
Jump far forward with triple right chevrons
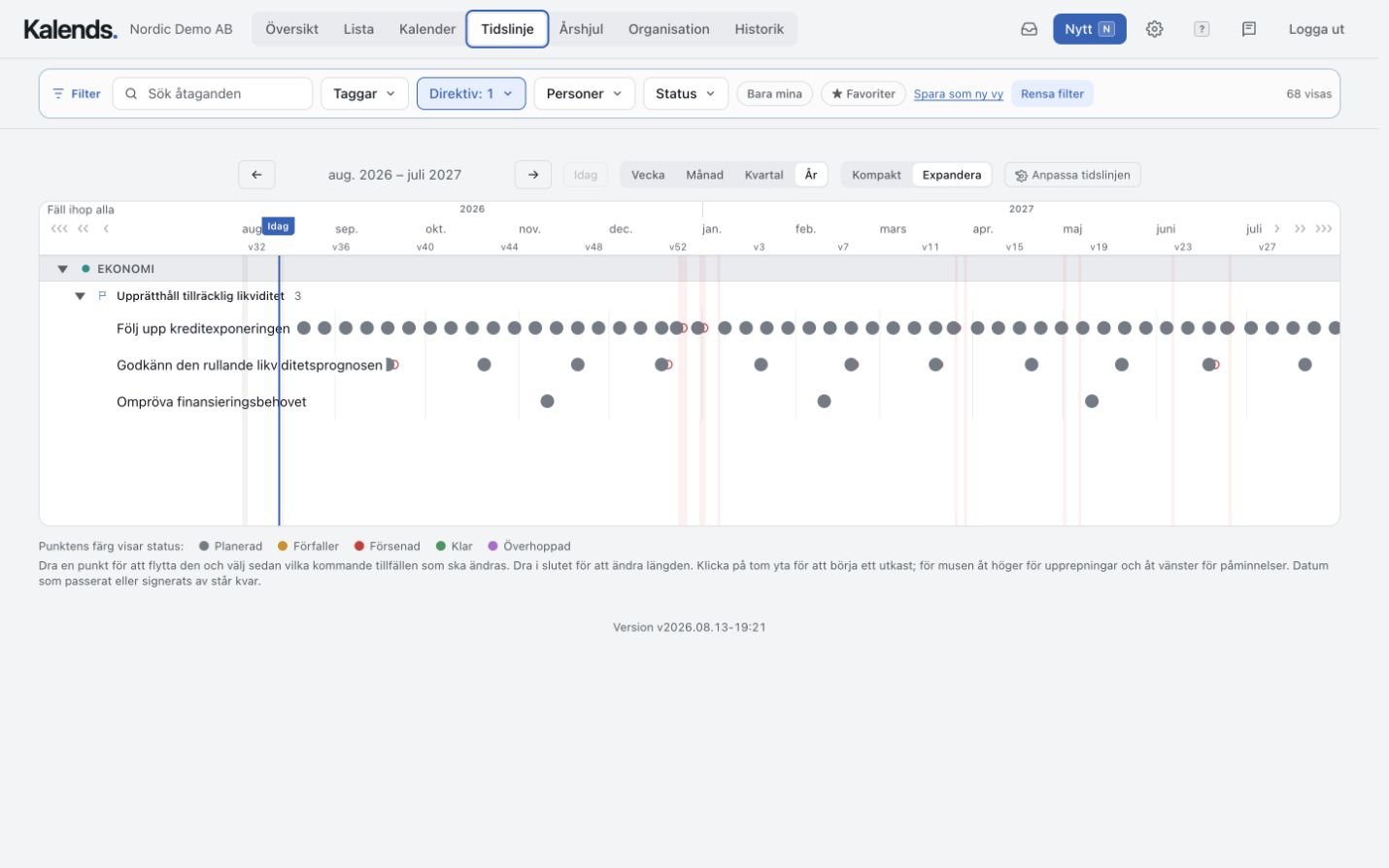click(x=1324, y=229)
